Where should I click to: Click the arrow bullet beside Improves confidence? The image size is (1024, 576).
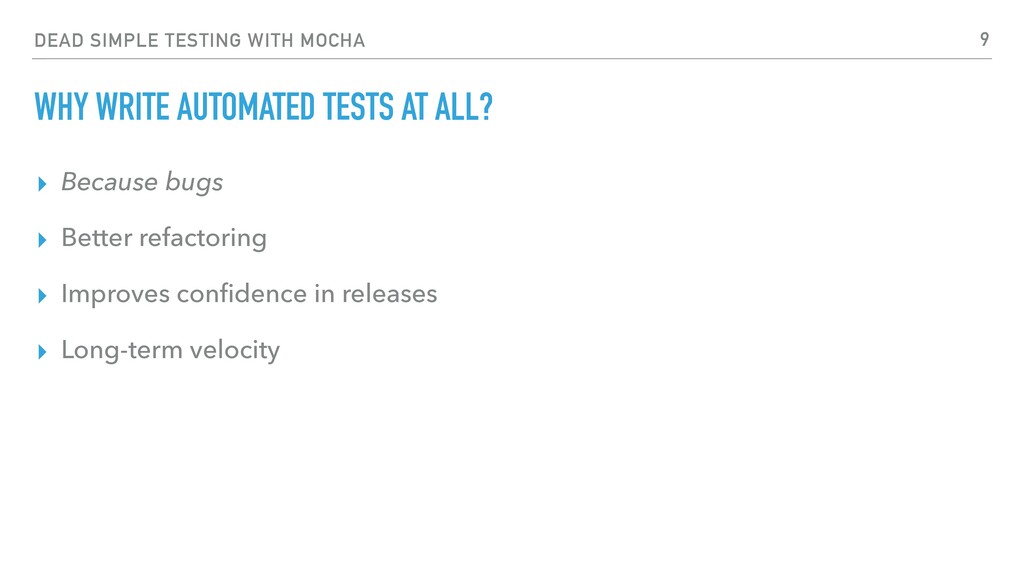click(42, 296)
